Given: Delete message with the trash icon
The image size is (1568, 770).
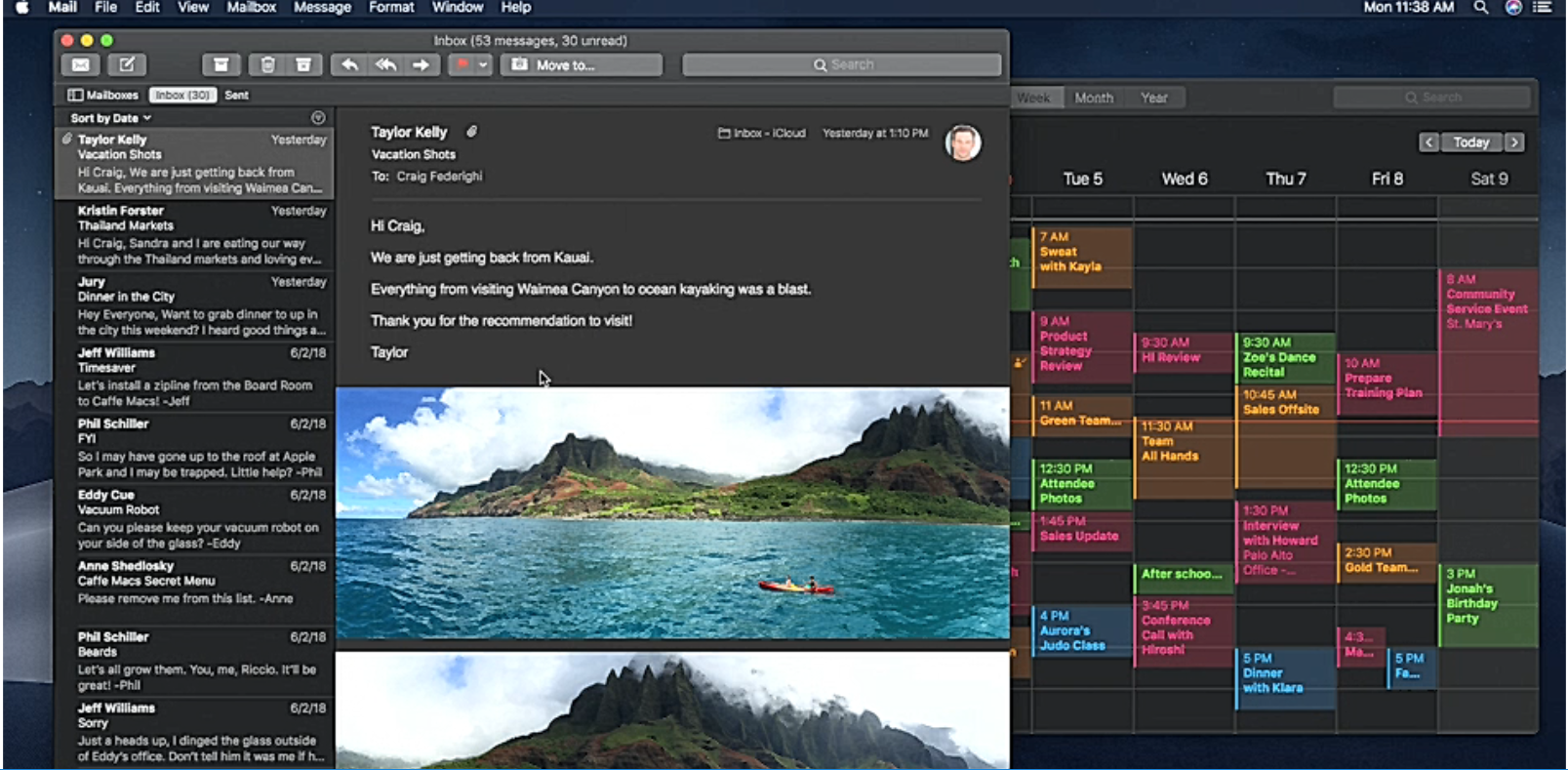Looking at the screenshot, I should tap(267, 64).
